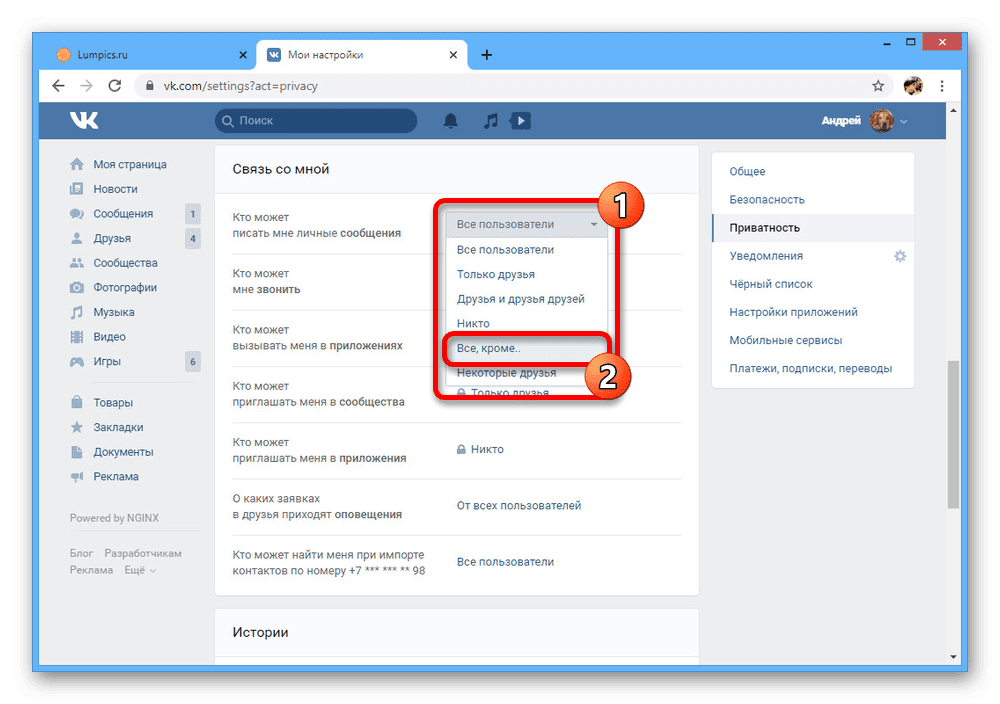Click the Музыка note icon in sidebar
1000x704 pixels.
[77, 312]
